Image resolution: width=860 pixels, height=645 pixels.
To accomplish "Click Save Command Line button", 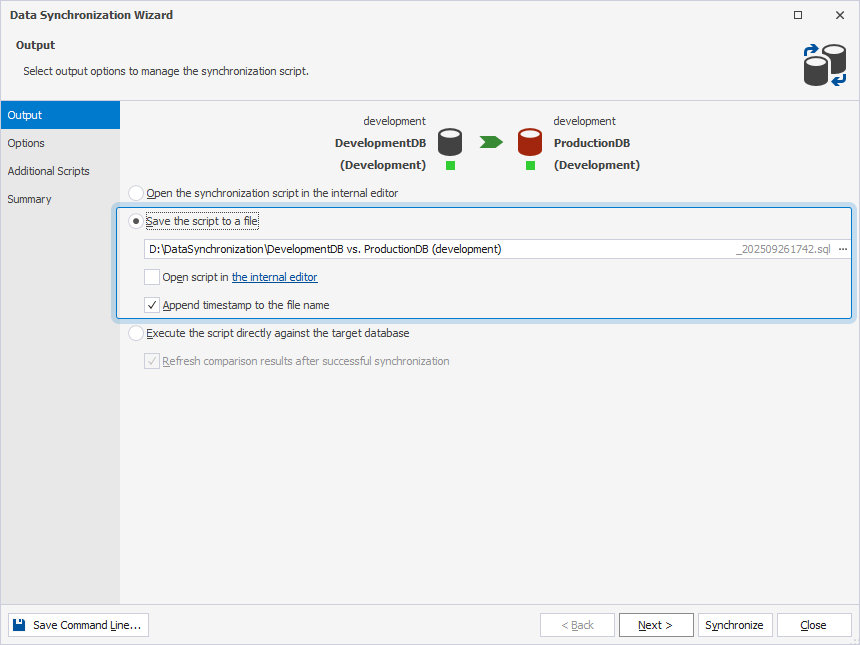I will click(77, 624).
